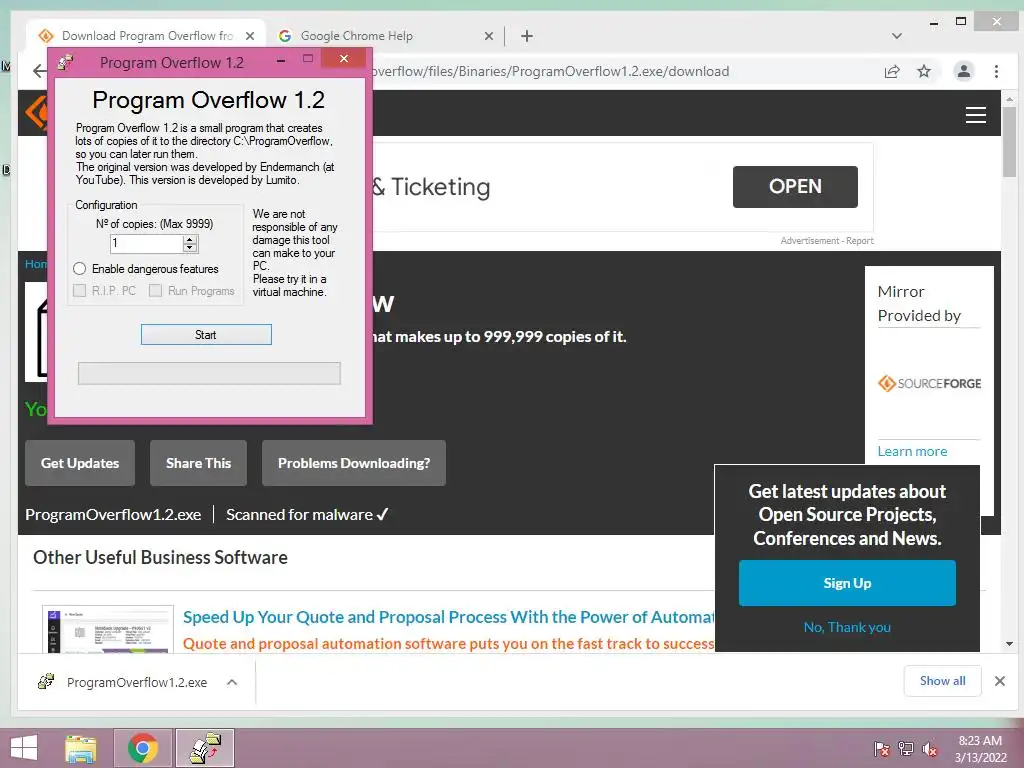Click the scrollbar up arrow
This screenshot has width=1024, height=768.
coord(1009,99)
